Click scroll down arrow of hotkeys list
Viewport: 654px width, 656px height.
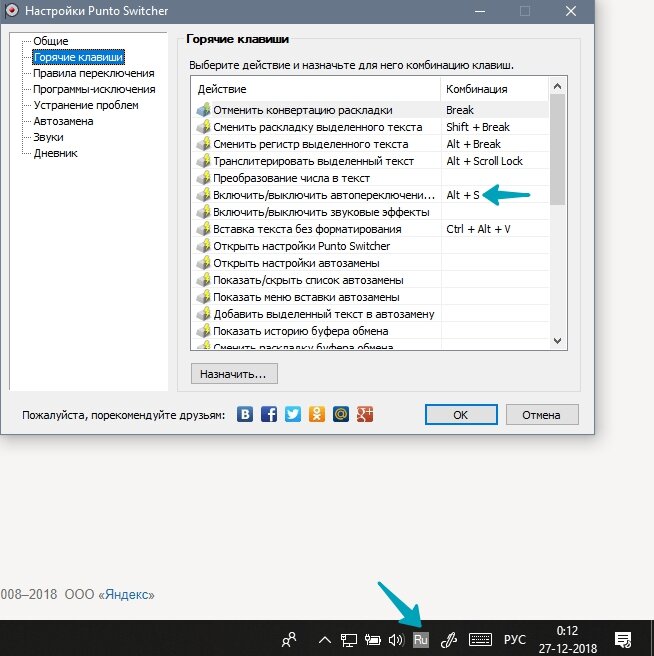(557, 341)
